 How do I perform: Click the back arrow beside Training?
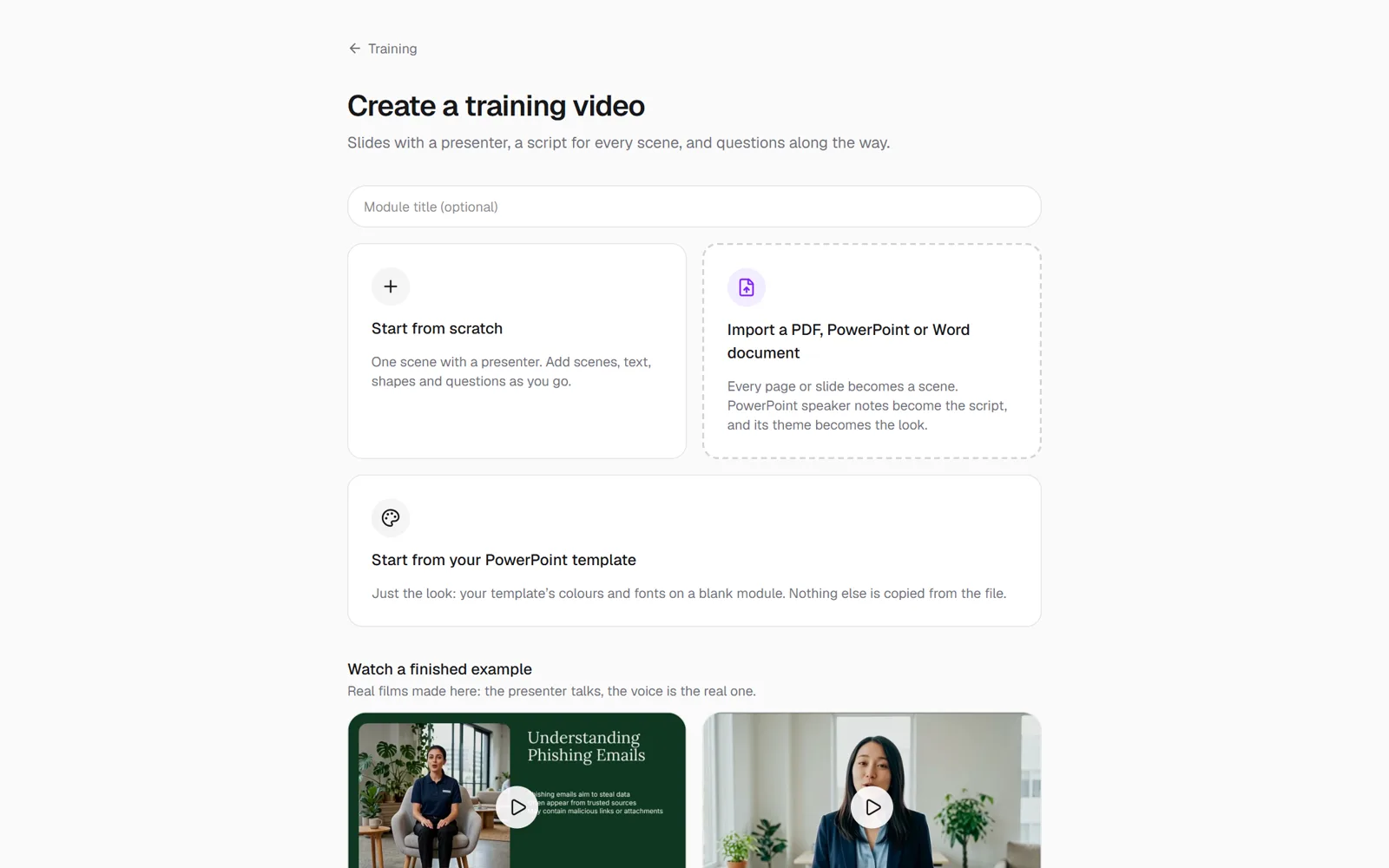(x=354, y=49)
